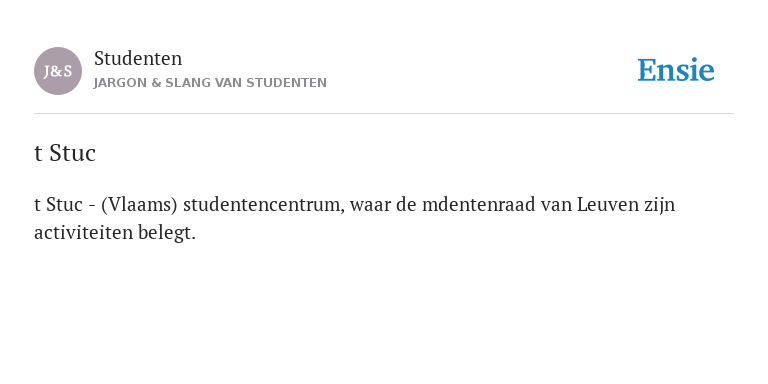The image size is (768, 384).
Task: Click the word 'JARGON' in the subtitle
Action: tap(120, 83)
